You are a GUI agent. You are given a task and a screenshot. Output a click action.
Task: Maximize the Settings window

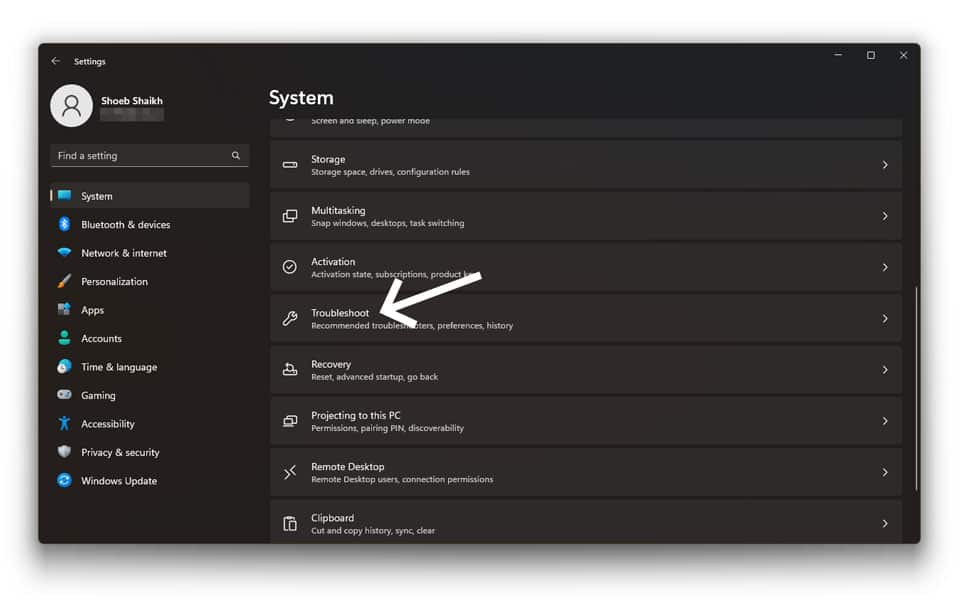click(870, 55)
